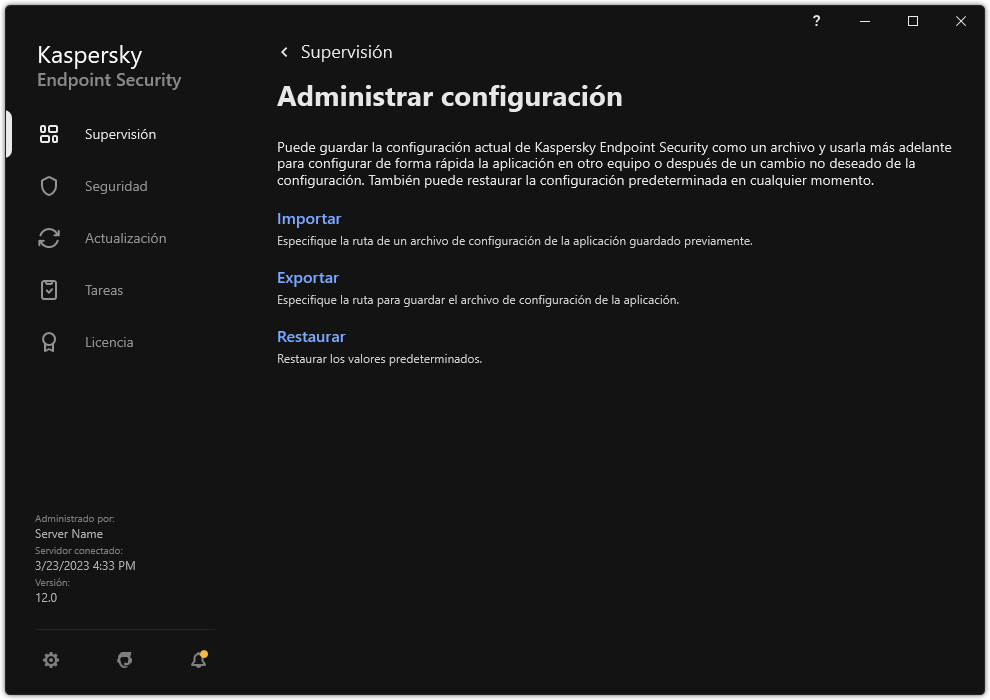The height and width of the screenshot is (700, 990).
Task: Click Restaurar to restore default values
Action: 311,337
